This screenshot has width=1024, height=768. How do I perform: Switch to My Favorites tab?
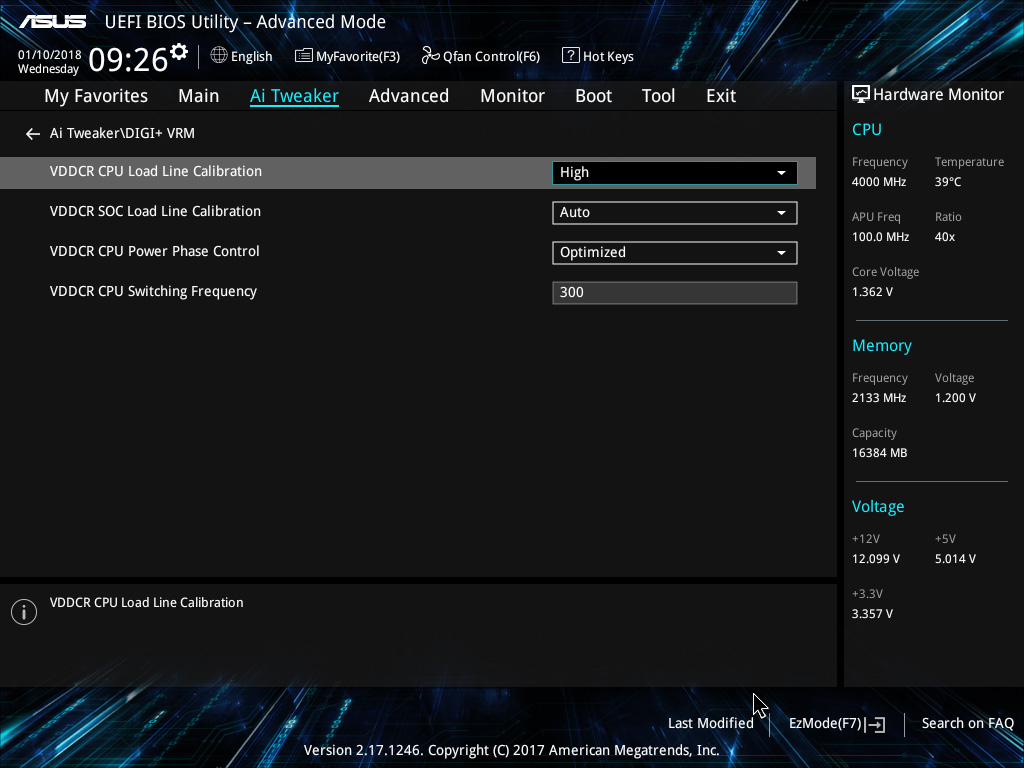point(96,95)
